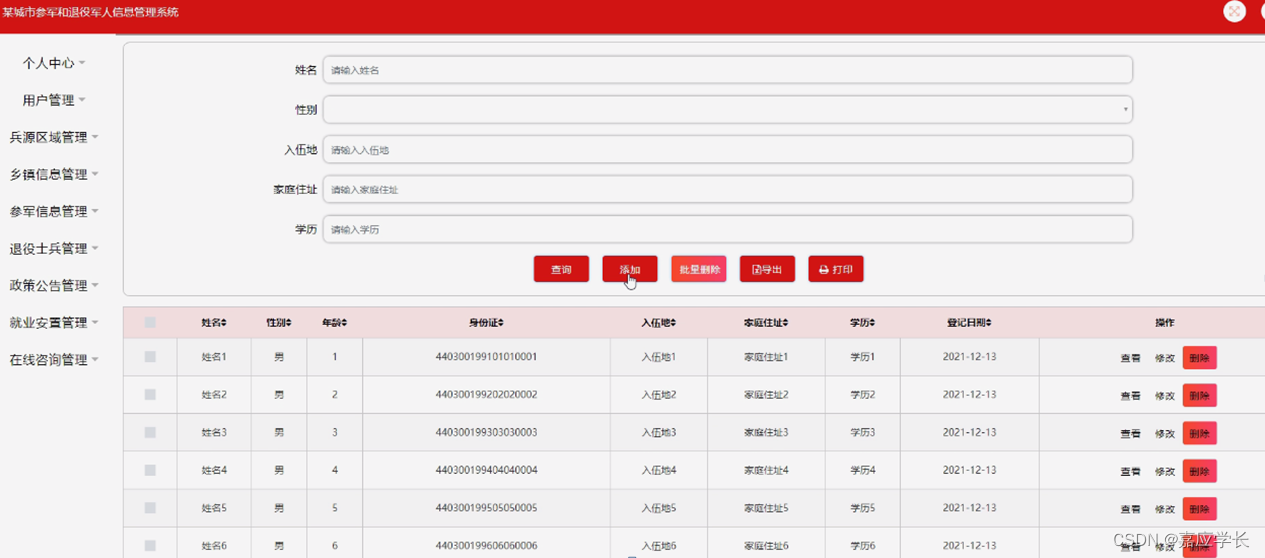Tick the select-all checkbox in table header

tap(150, 323)
